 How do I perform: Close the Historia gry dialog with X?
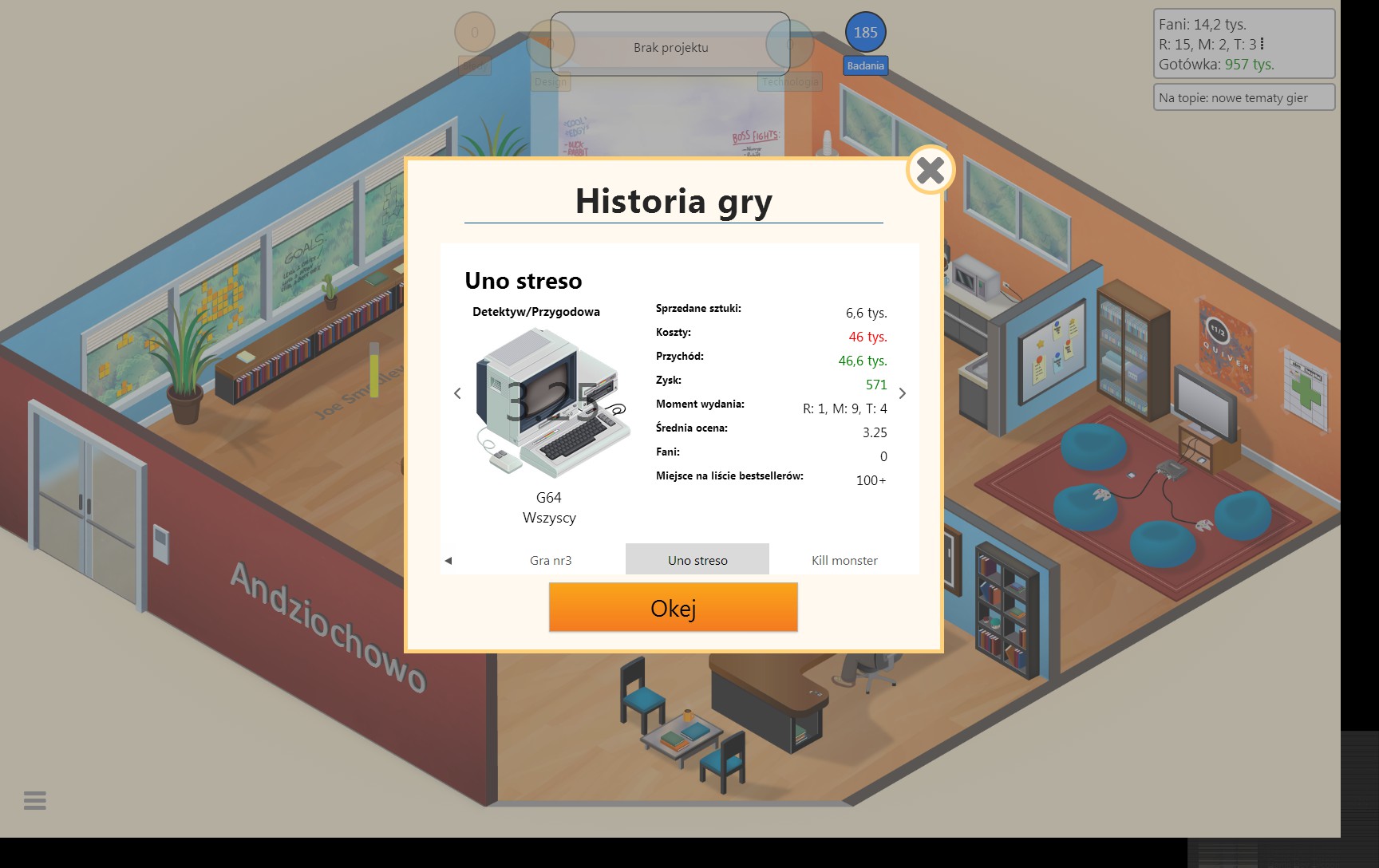[x=930, y=170]
